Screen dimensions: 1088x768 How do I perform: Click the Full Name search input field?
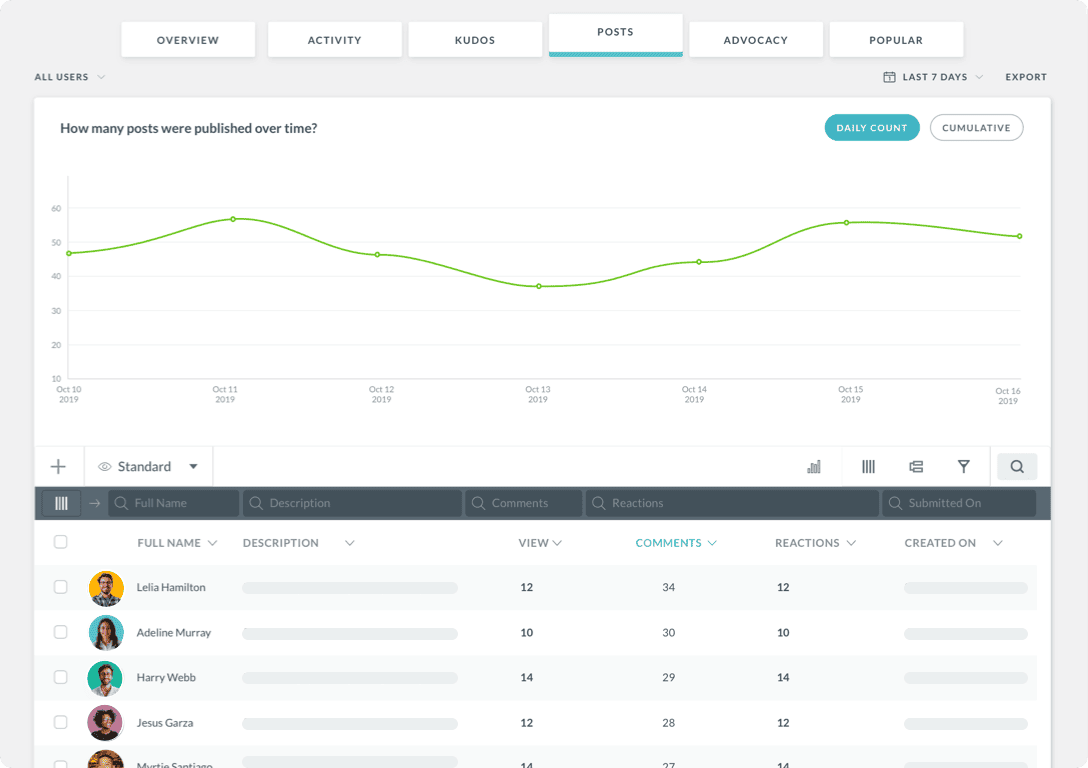172,502
